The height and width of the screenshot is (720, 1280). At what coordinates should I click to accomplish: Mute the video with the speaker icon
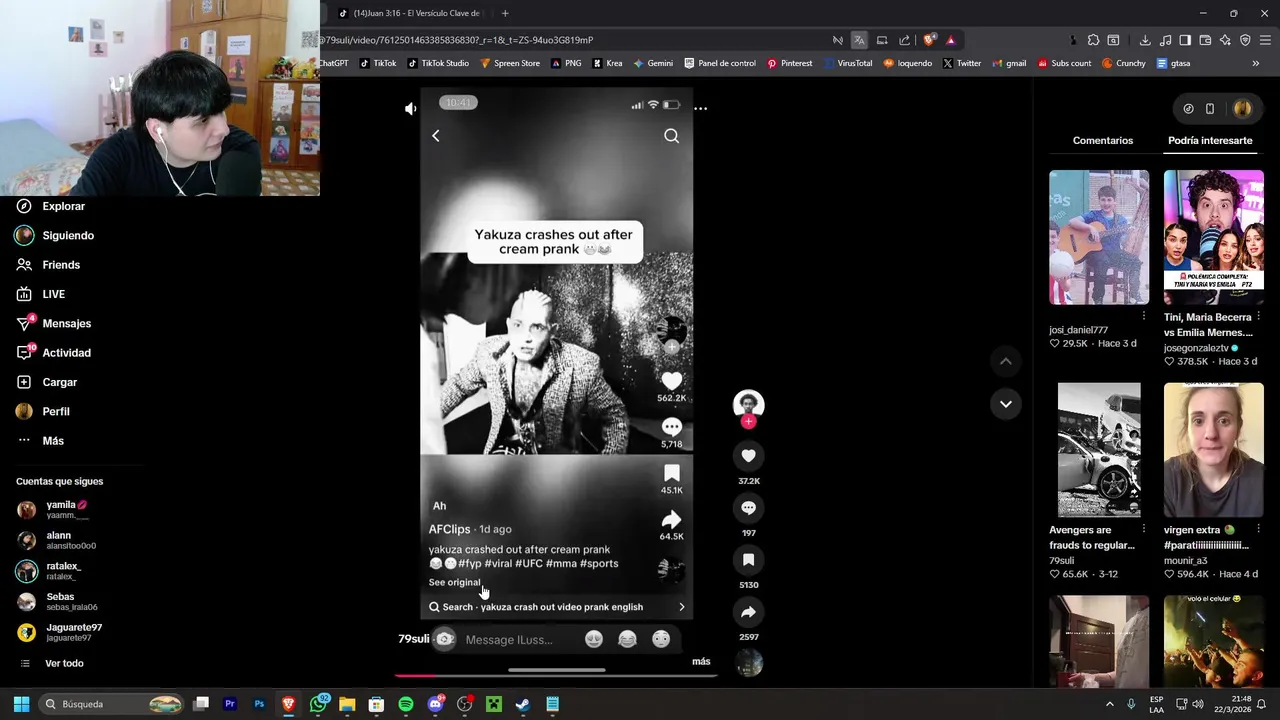pos(410,108)
